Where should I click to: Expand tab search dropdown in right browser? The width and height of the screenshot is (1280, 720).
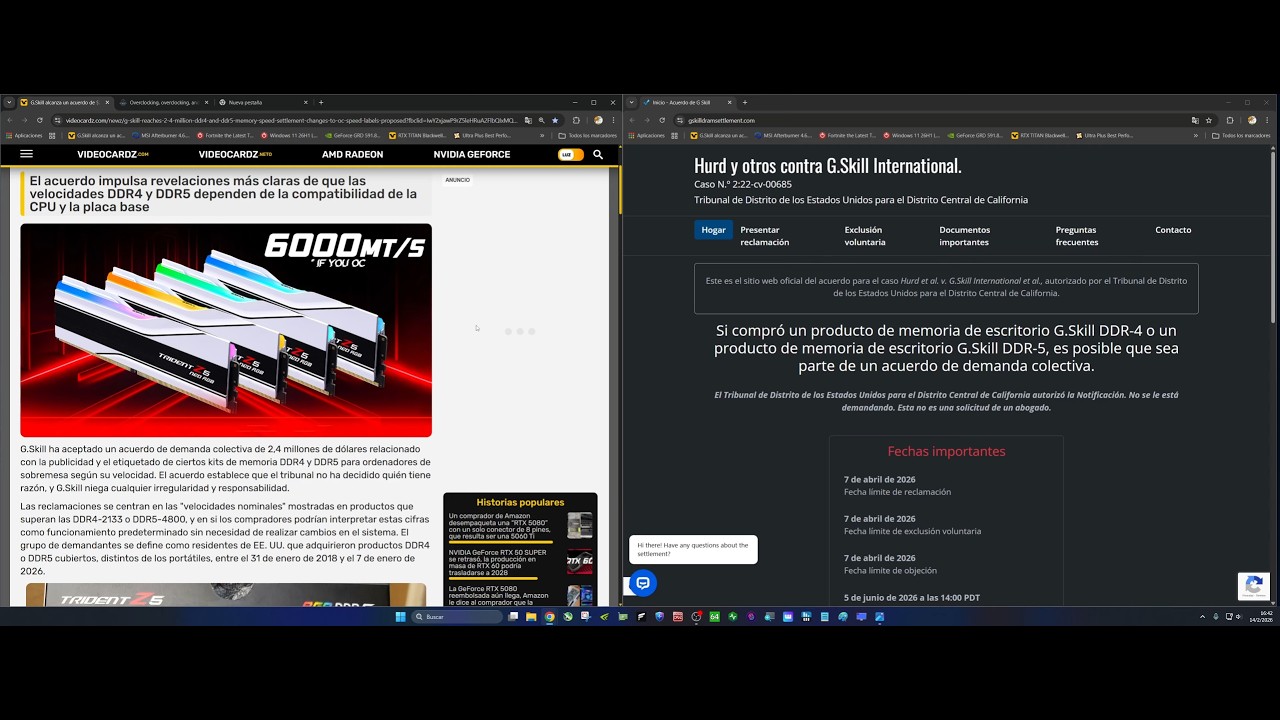tap(631, 102)
